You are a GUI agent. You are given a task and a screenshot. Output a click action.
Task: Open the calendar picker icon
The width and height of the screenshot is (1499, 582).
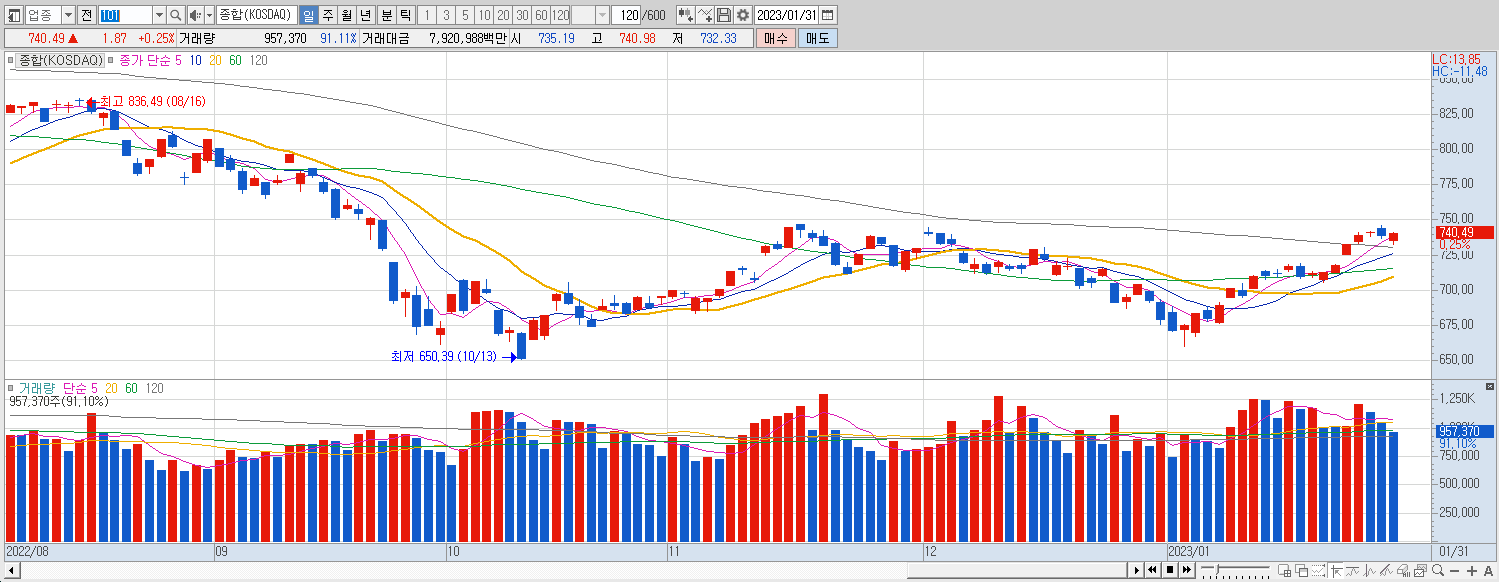click(x=828, y=15)
